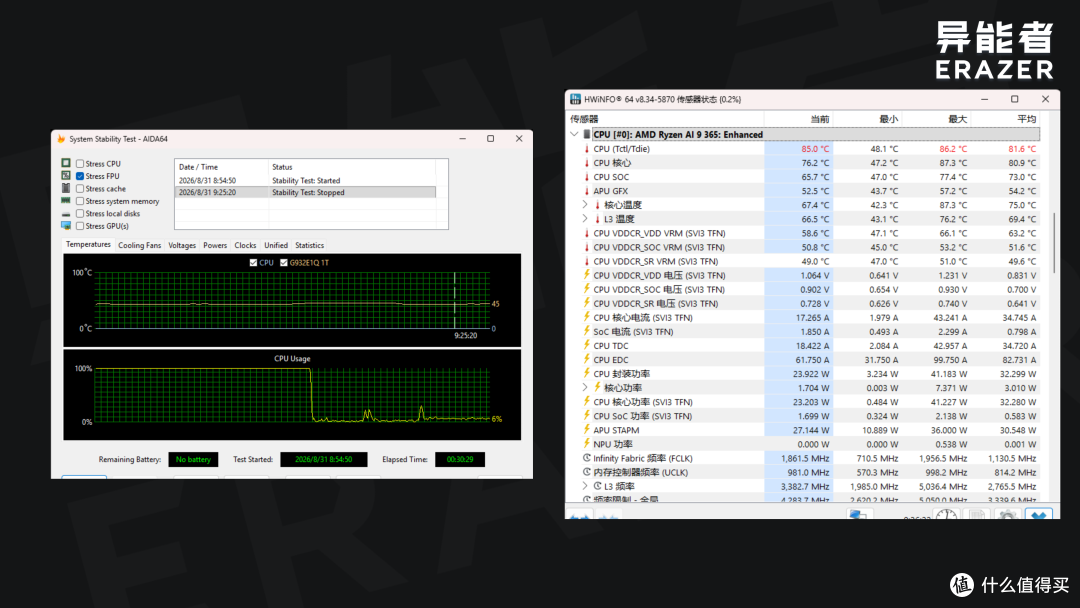1080x608 pixels.
Task: Click the 传感器 column header
Action: click(665, 119)
